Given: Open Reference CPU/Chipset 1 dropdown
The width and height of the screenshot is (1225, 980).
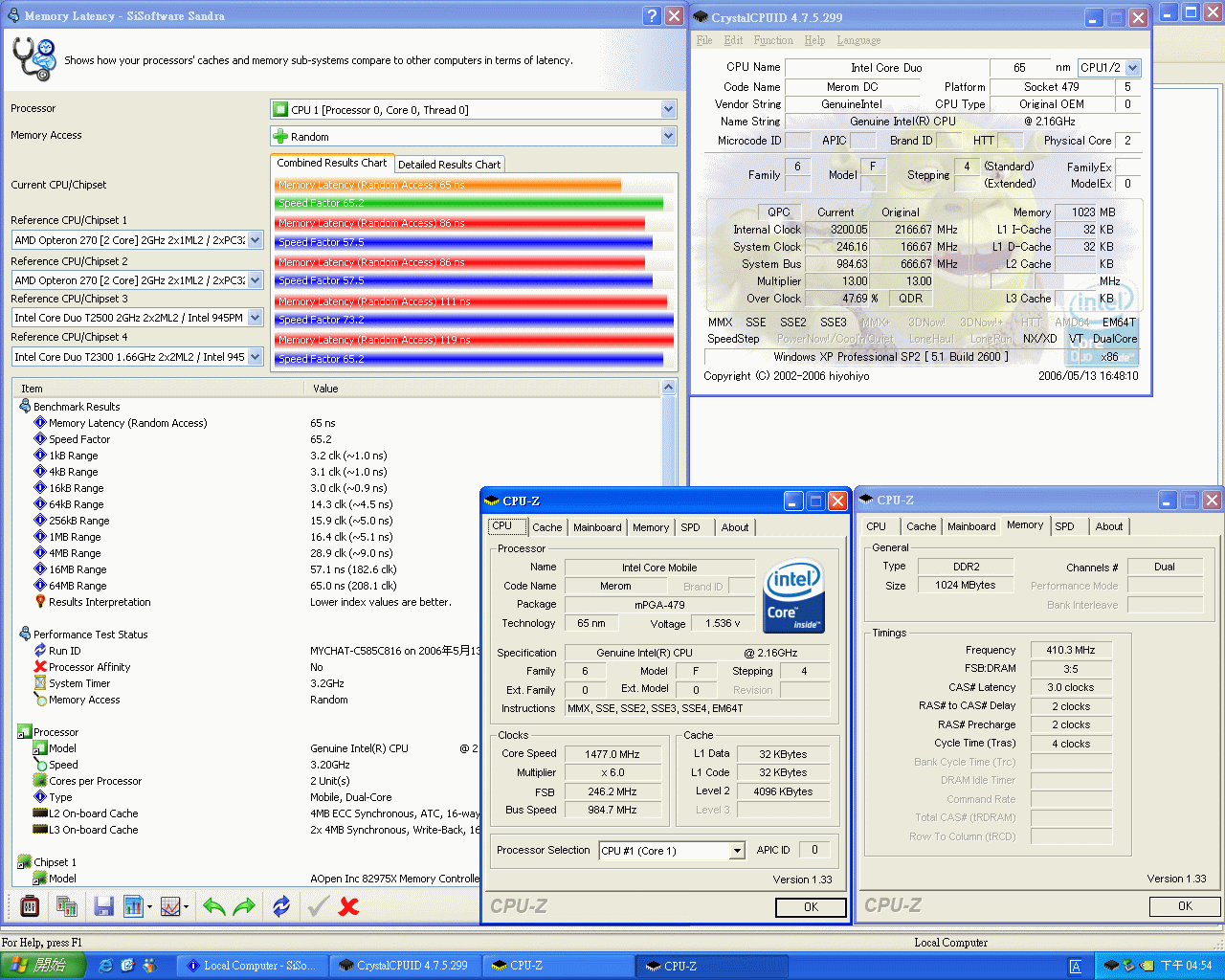Looking at the screenshot, I should tap(256, 240).
